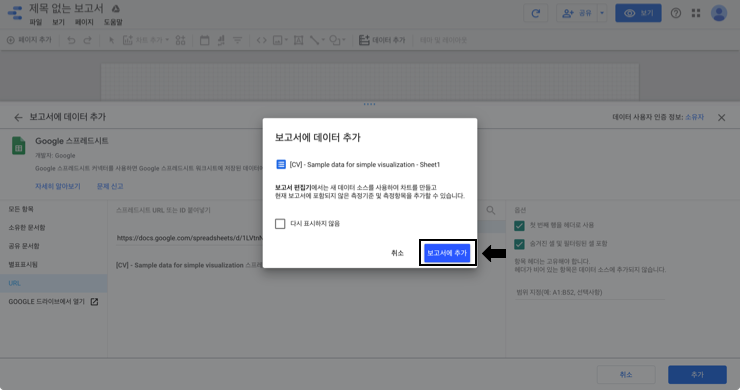Click the spreadsheet URL input field
The image size is (740, 390).
[x=189, y=238]
